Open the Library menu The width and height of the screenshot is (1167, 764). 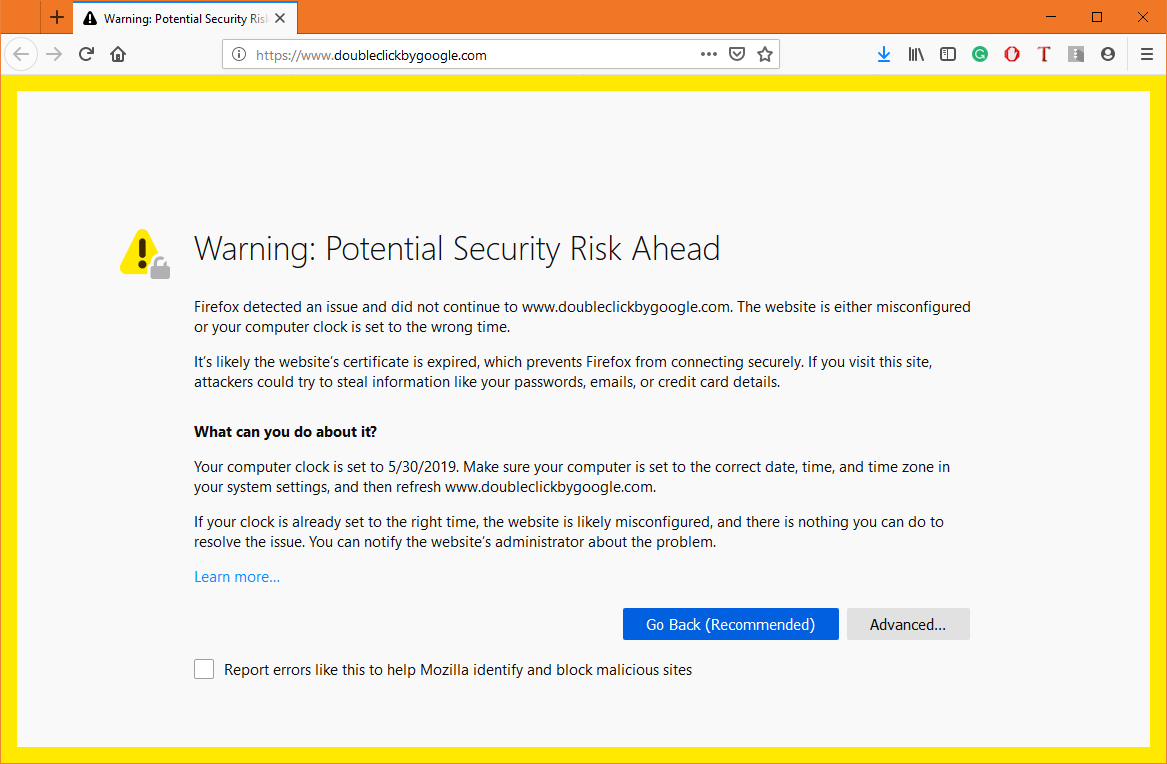click(915, 54)
